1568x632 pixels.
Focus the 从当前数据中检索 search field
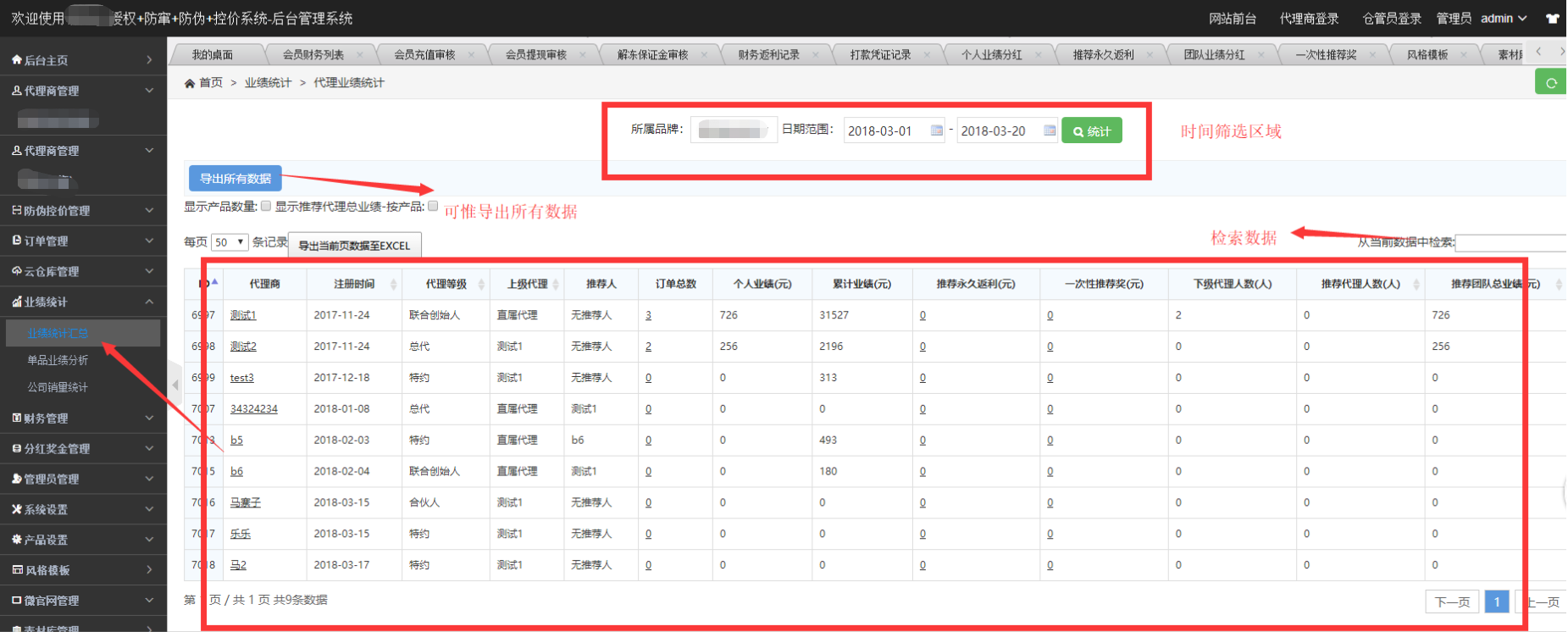(x=1510, y=242)
